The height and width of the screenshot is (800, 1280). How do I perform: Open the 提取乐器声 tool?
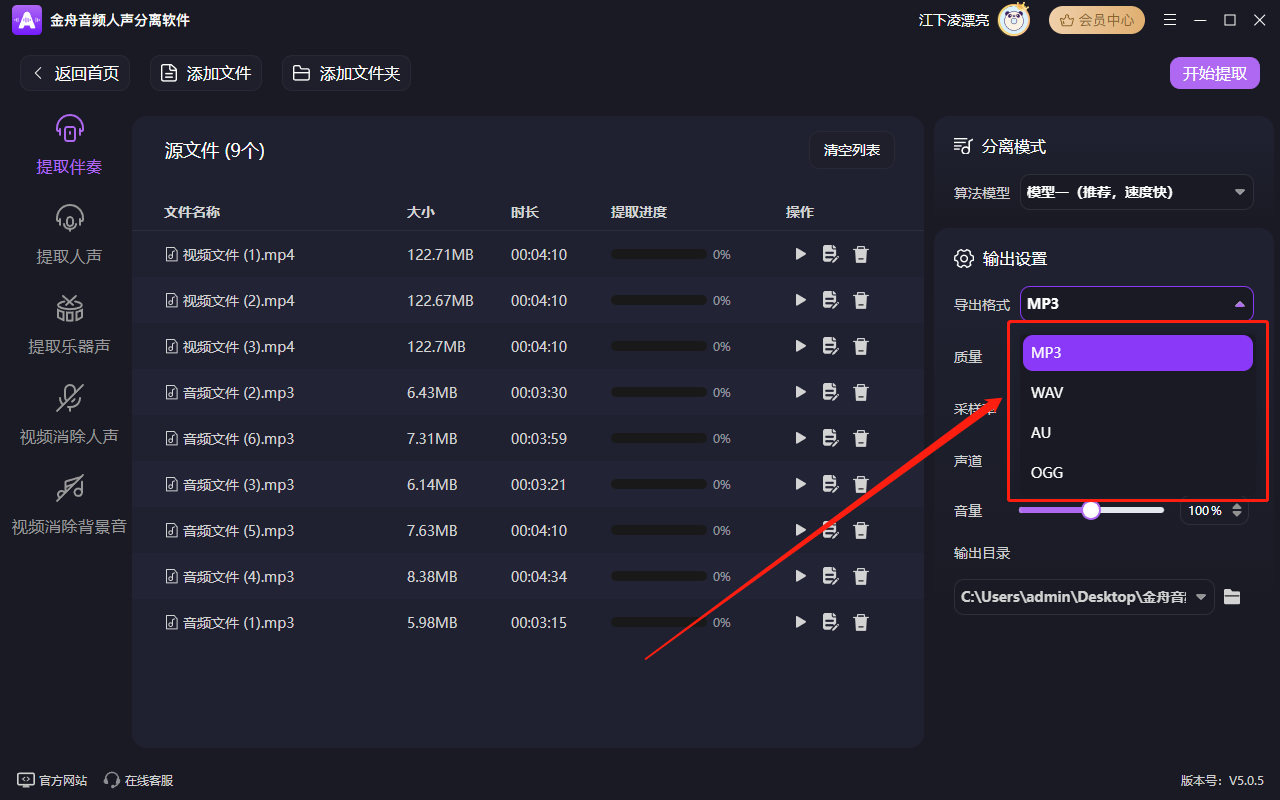tap(68, 323)
